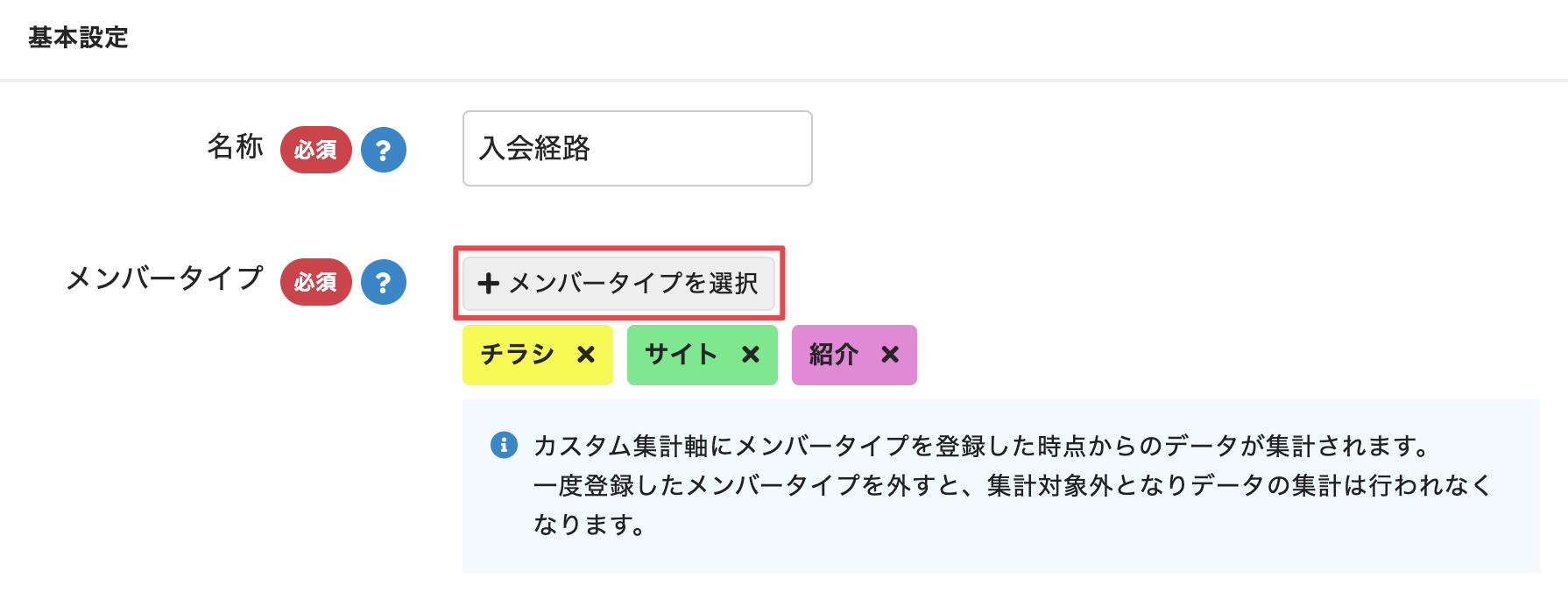Remove the サイト member type tag
This screenshot has height=599, width=1568.
click(751, 355)
